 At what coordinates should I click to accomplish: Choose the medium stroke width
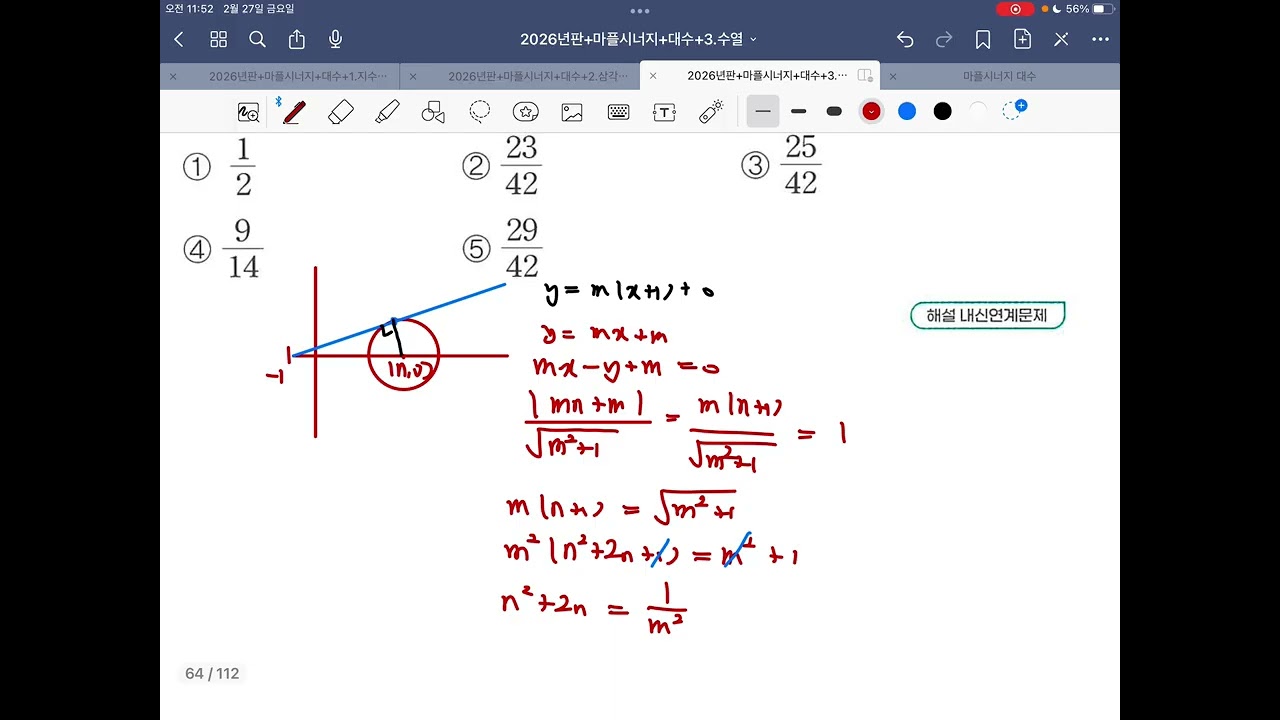coord(798,111)
